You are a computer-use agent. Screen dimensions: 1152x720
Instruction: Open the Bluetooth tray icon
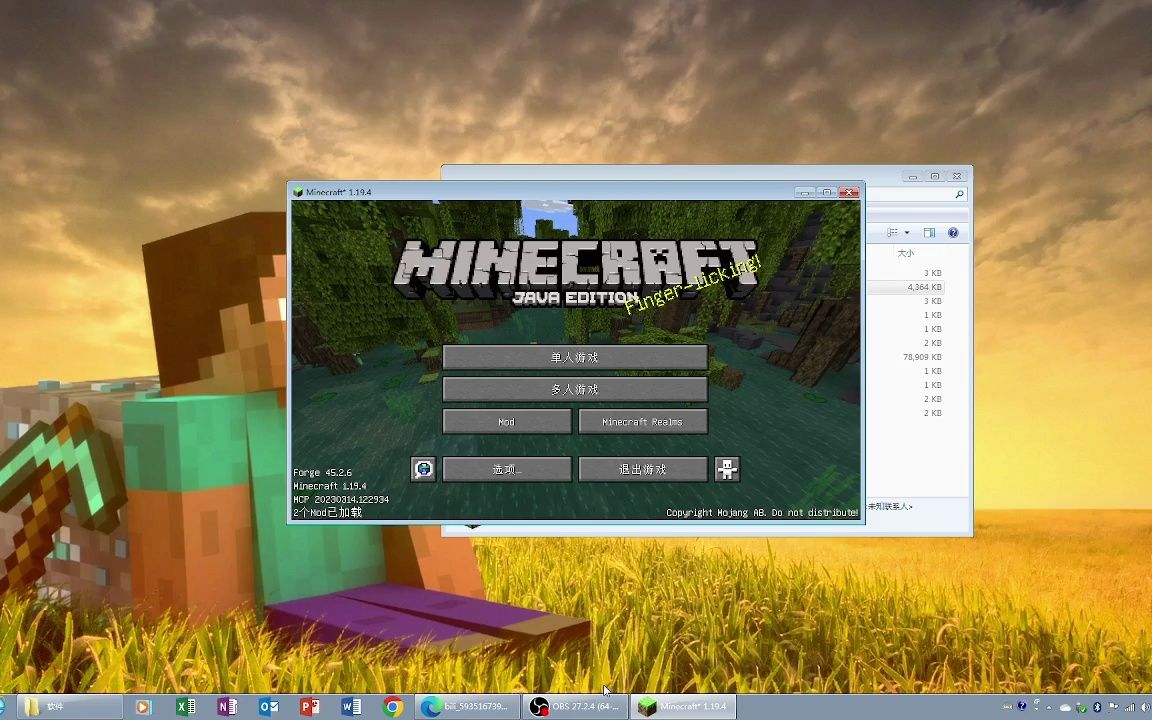coord(1097,707)
